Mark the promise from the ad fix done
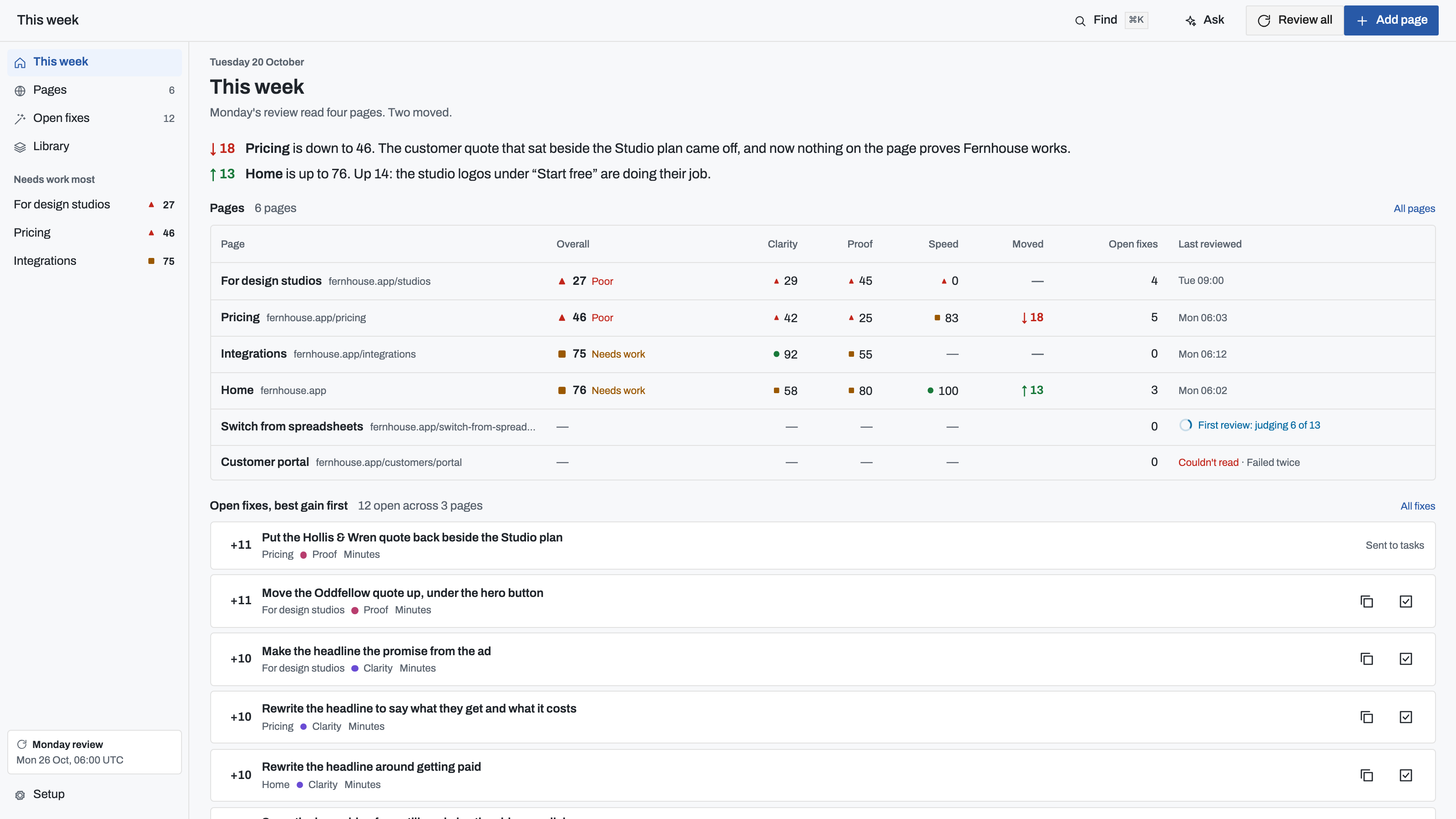Screen dimensions: 1456x819 pyautogui.click(x=1405, y=659)
